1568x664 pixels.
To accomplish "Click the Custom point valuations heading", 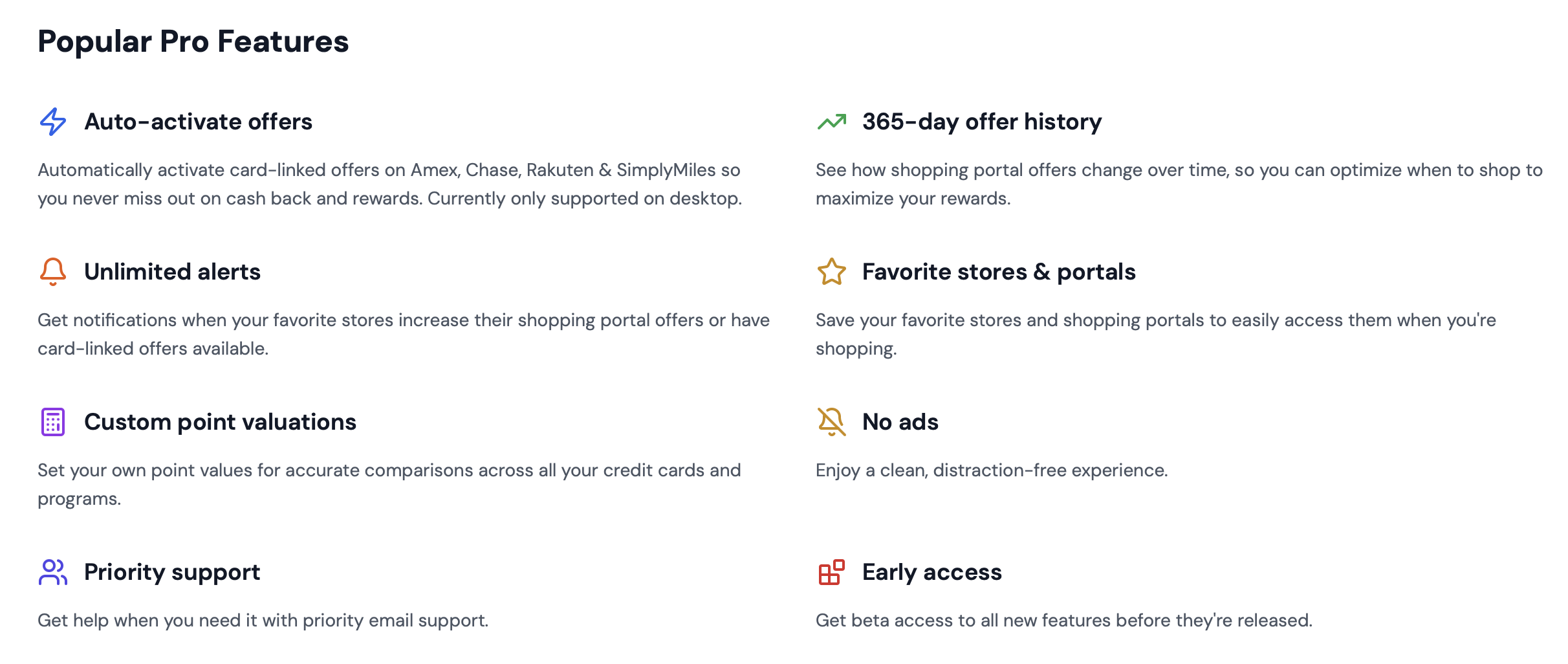I will point(220,422).
